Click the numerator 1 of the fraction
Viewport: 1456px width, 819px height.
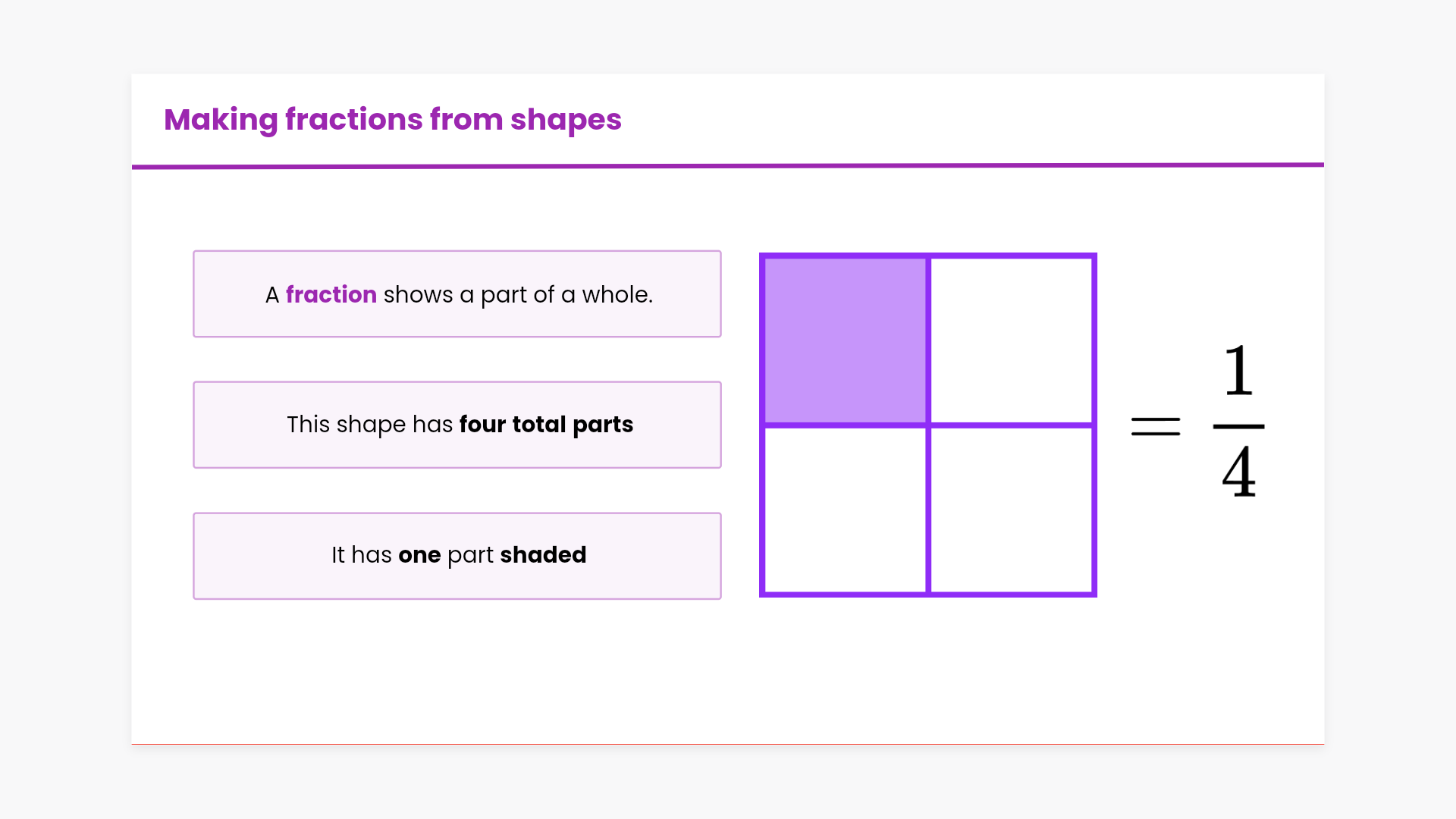(x=1238, y=371)
